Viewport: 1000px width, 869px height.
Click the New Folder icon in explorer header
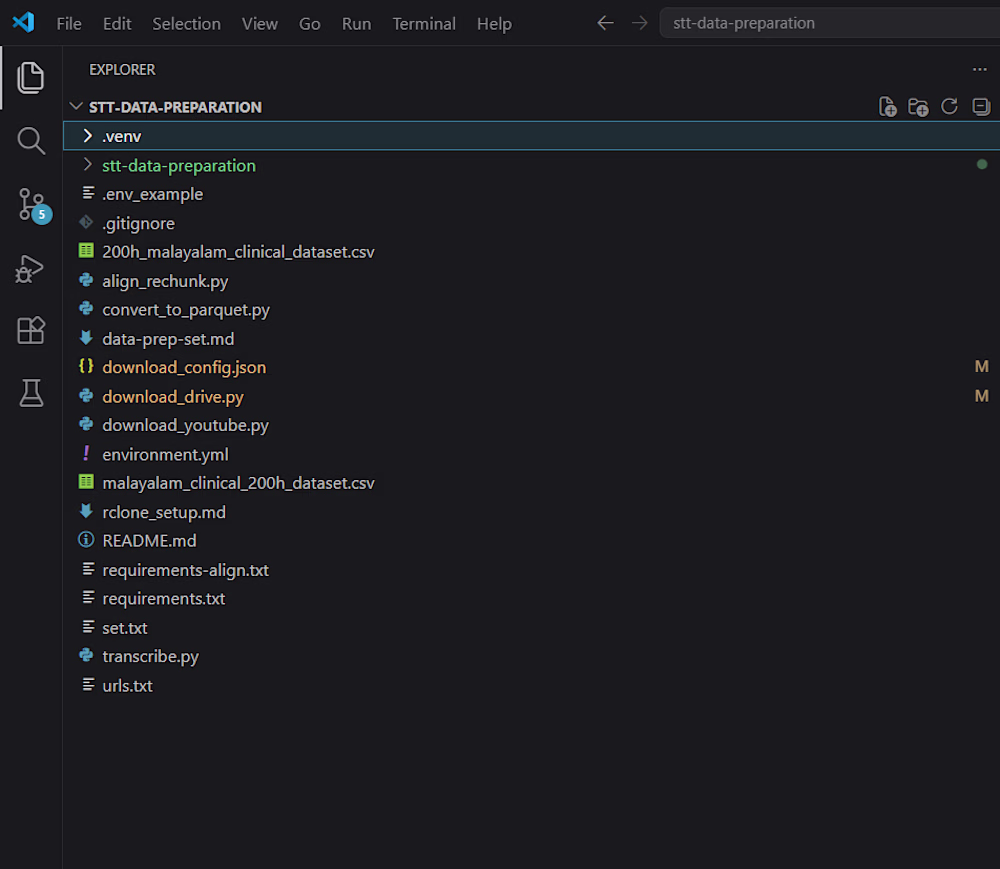tap(918, 107)
